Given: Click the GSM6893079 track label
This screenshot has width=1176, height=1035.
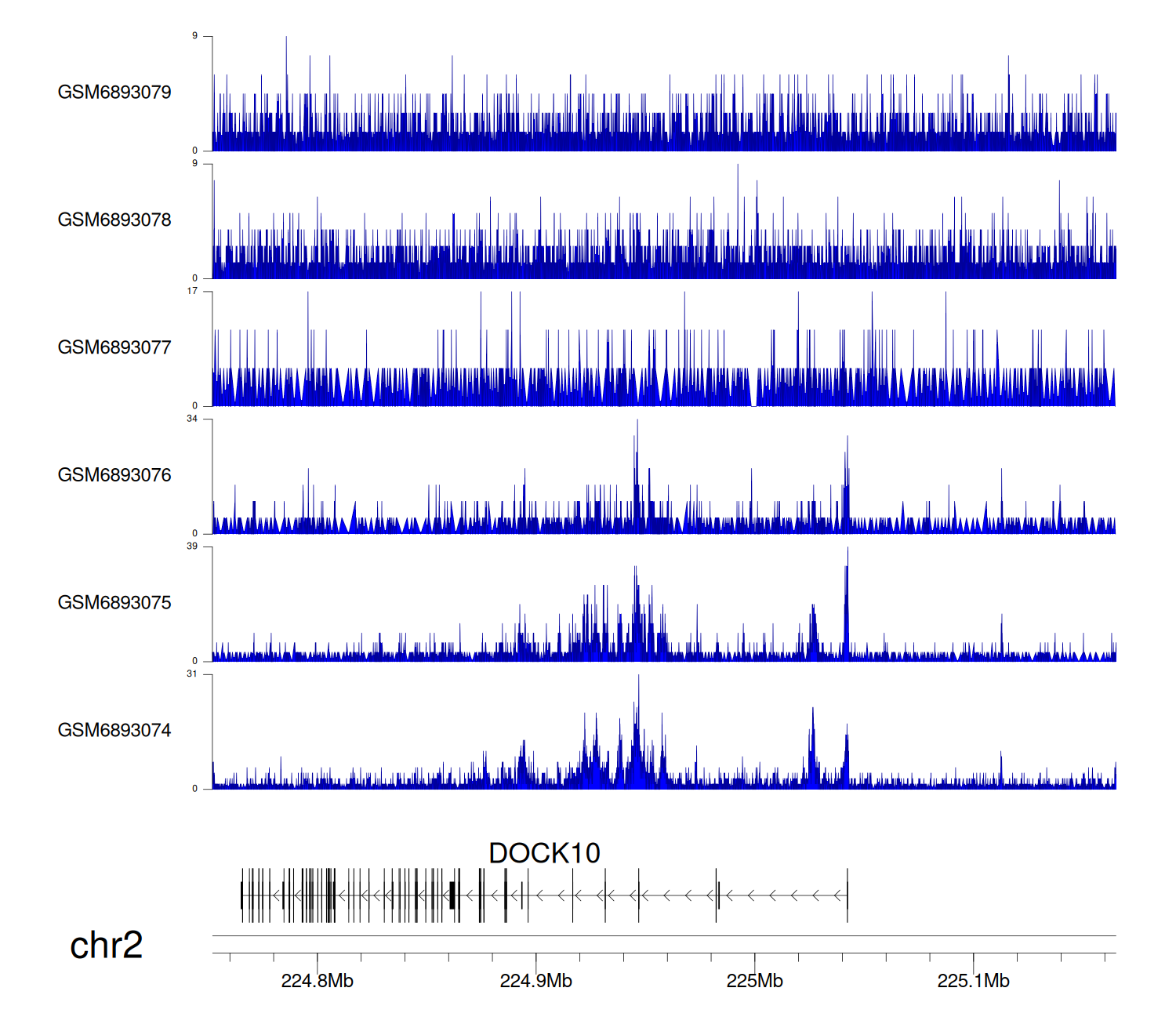Looking at the screenshot, I should click(x=114, y=93).
